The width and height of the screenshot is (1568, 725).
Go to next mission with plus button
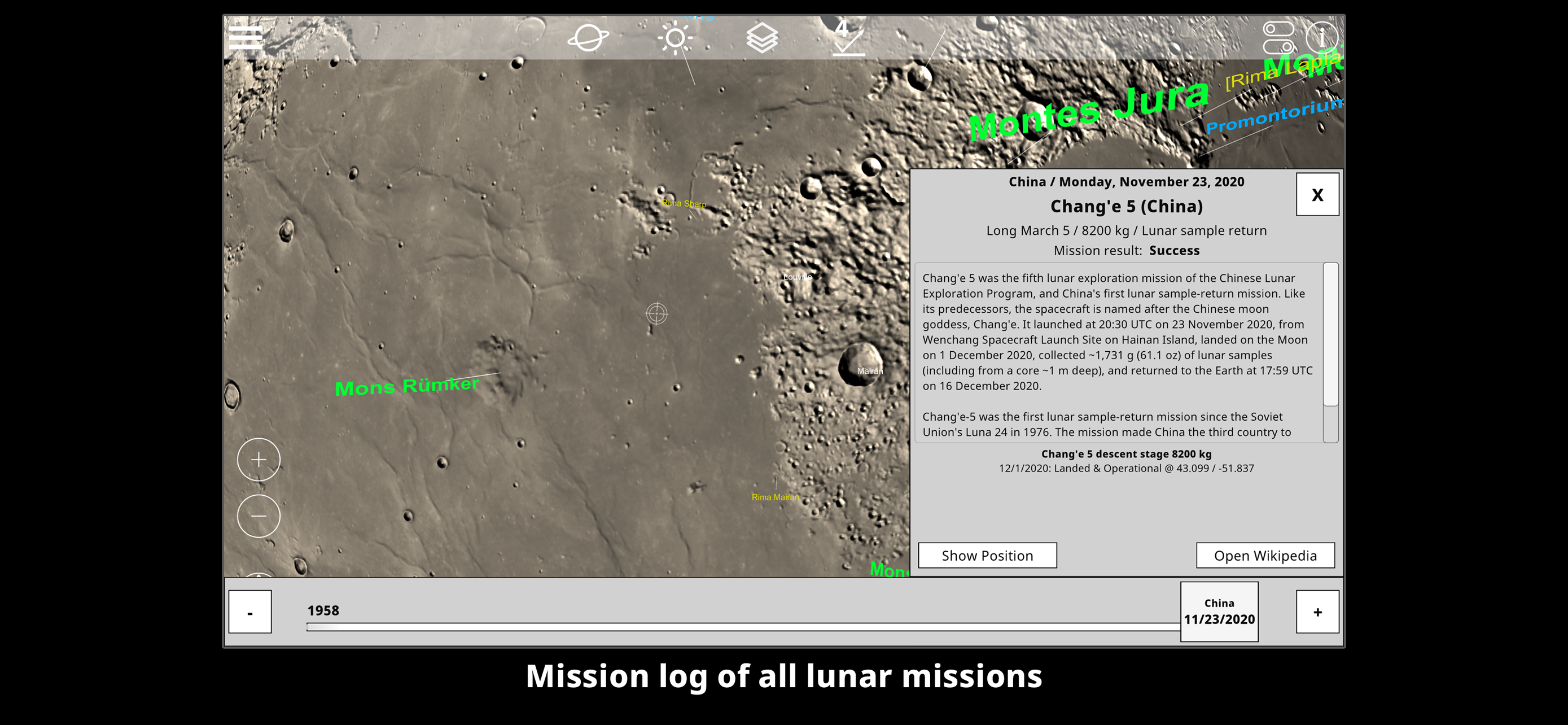(x=1317, y=612)
